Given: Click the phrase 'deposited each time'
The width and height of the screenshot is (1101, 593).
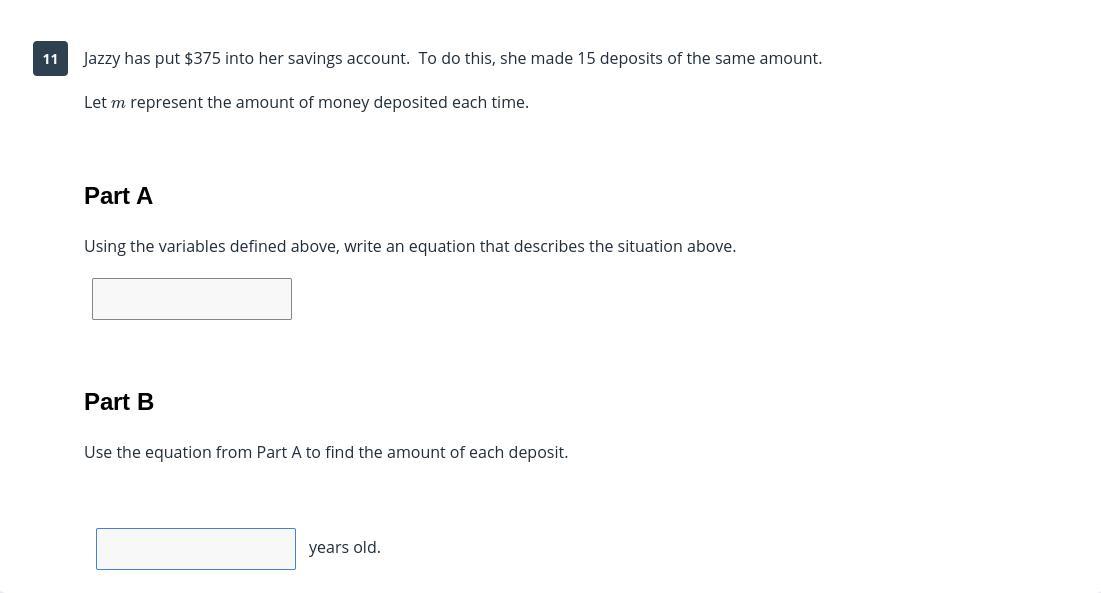Looking at the screenshot, I should pos(449,102).
